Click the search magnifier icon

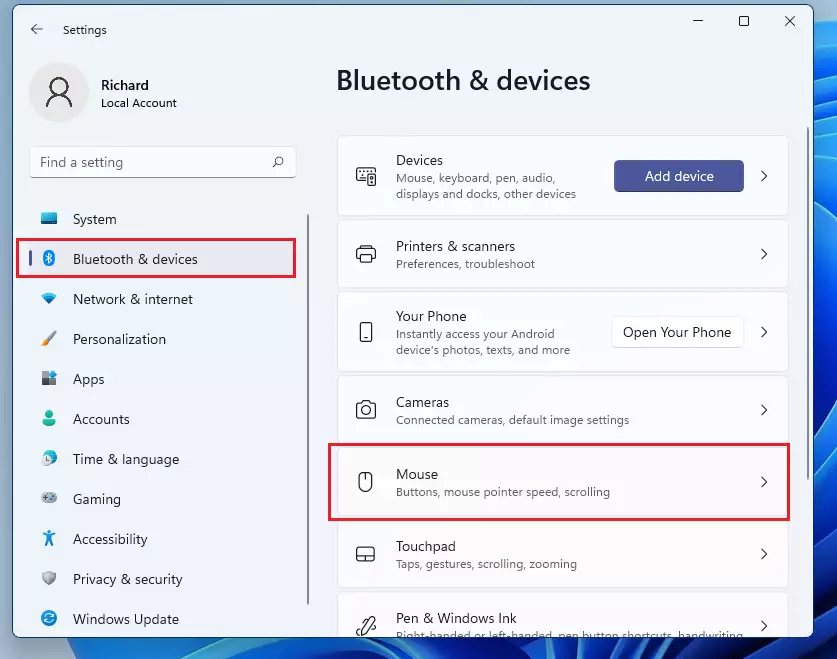click(x=278, y=162)
